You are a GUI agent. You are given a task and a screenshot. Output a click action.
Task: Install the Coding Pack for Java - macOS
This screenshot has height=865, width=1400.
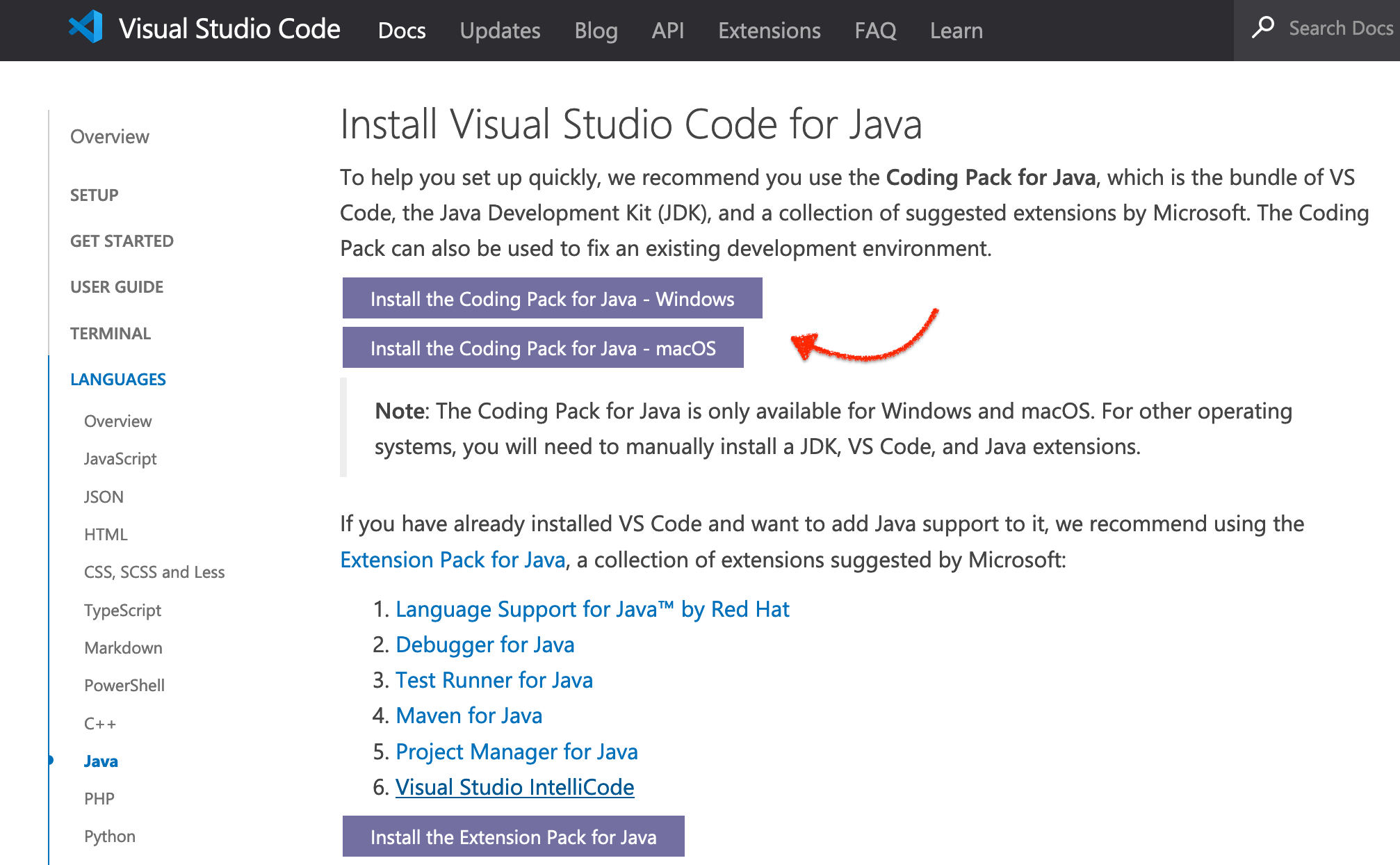pos(543,348)
